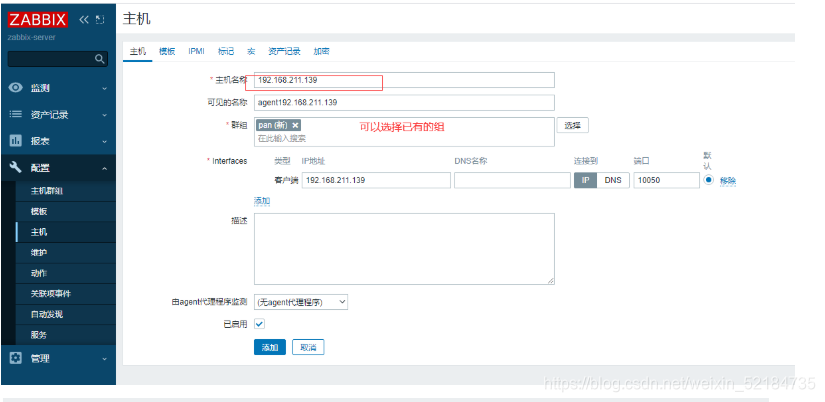Focus the DNS名称 input field
This screenshot has width=825, height=402.
tap(512, 180)
